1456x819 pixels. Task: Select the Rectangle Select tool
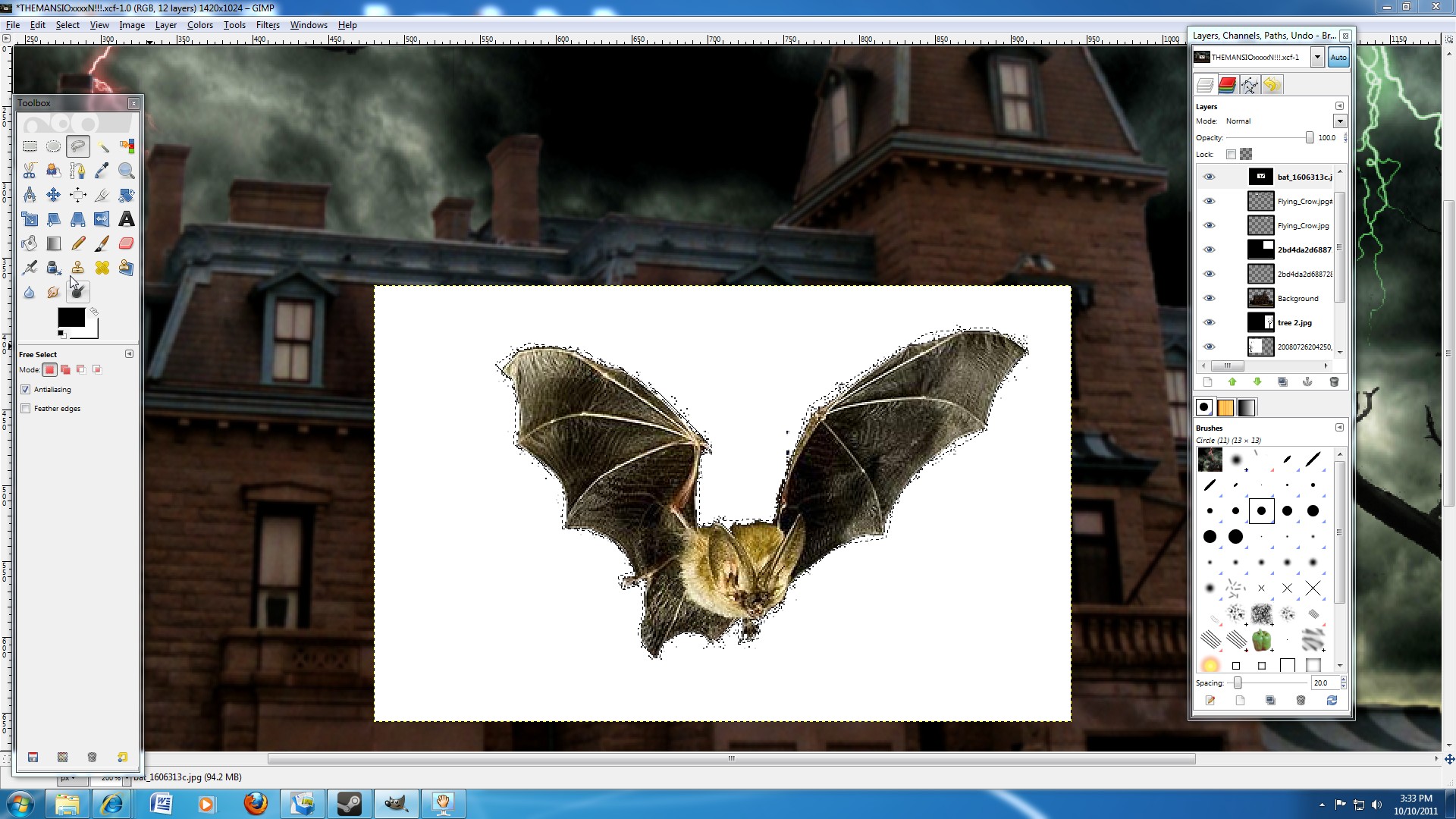coord(30,146)
